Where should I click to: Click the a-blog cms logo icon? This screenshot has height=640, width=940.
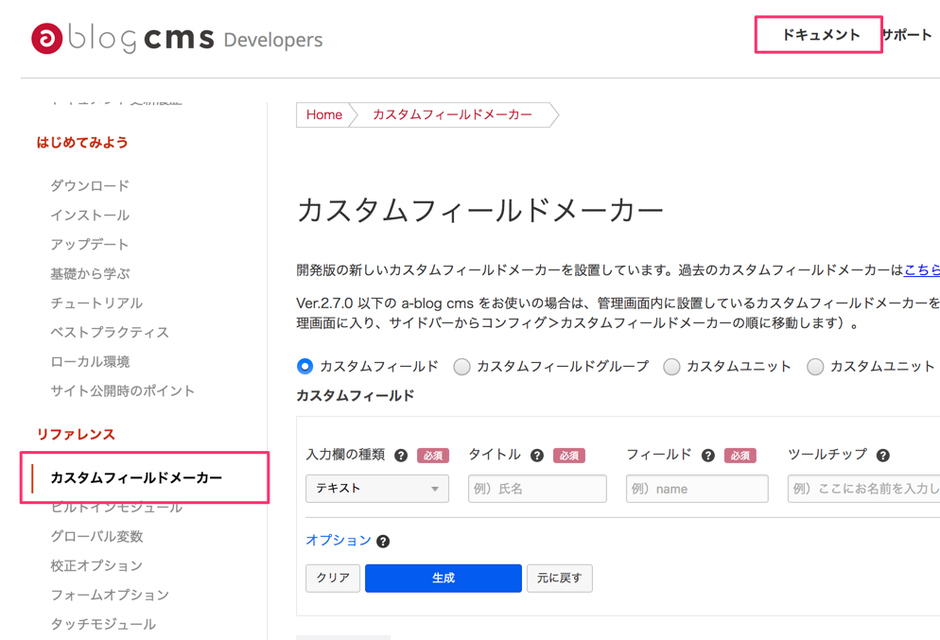(x=47, y=38)
